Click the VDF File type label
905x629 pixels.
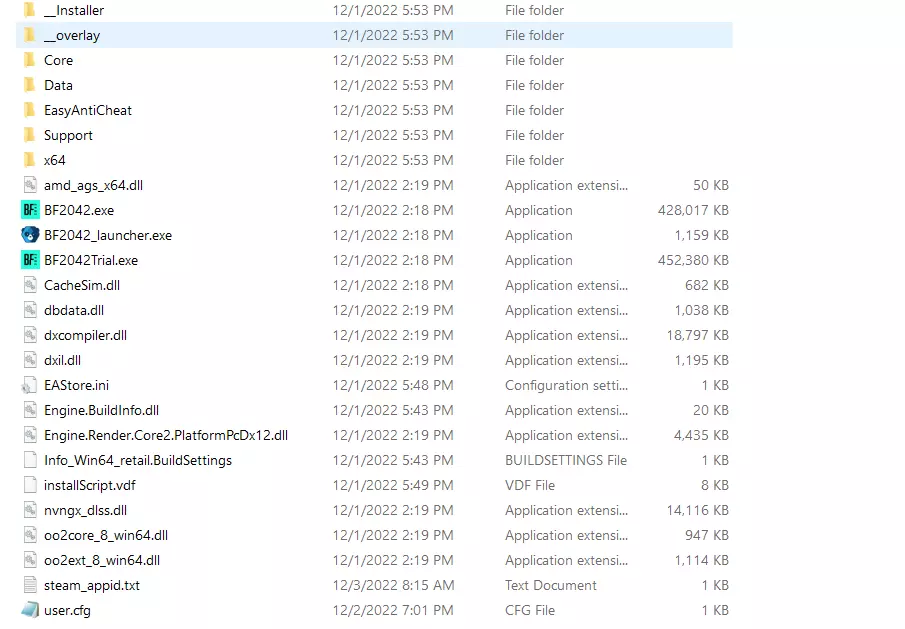click(x=530, y=485)
